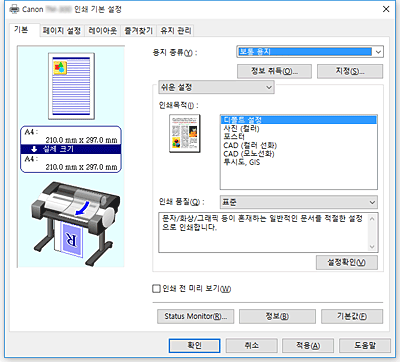Open the 용지 종류 dropdown
This screenshot has width=400, height=362.
tap(310, 52)
